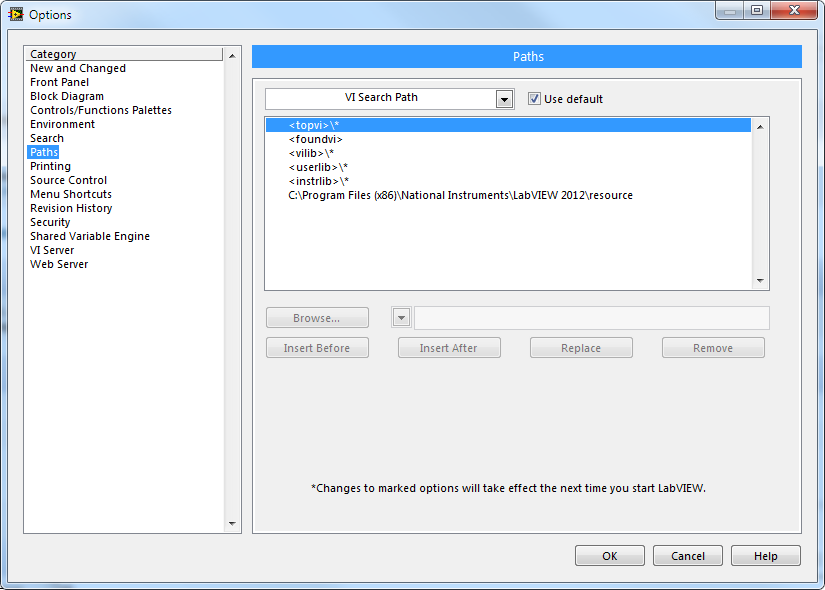The image size is (825, 590).
Task: Open the path history dropdown arrow beside Browse
Action: point(401,317)
